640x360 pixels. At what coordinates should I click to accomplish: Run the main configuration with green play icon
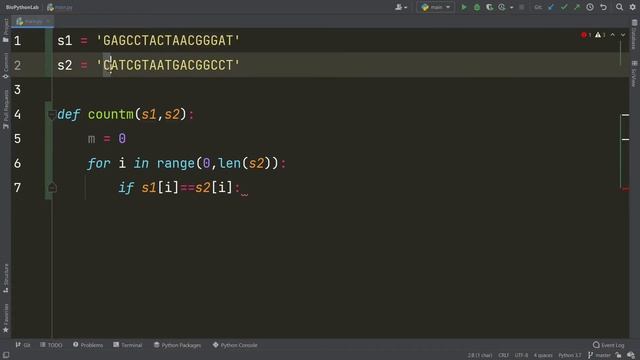(x=464, y=7)
